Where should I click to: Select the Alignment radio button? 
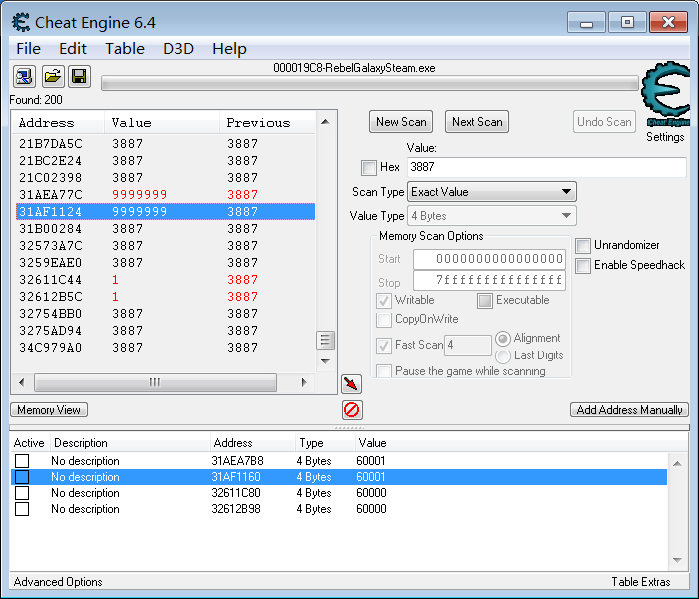click(x=502, y=339)
